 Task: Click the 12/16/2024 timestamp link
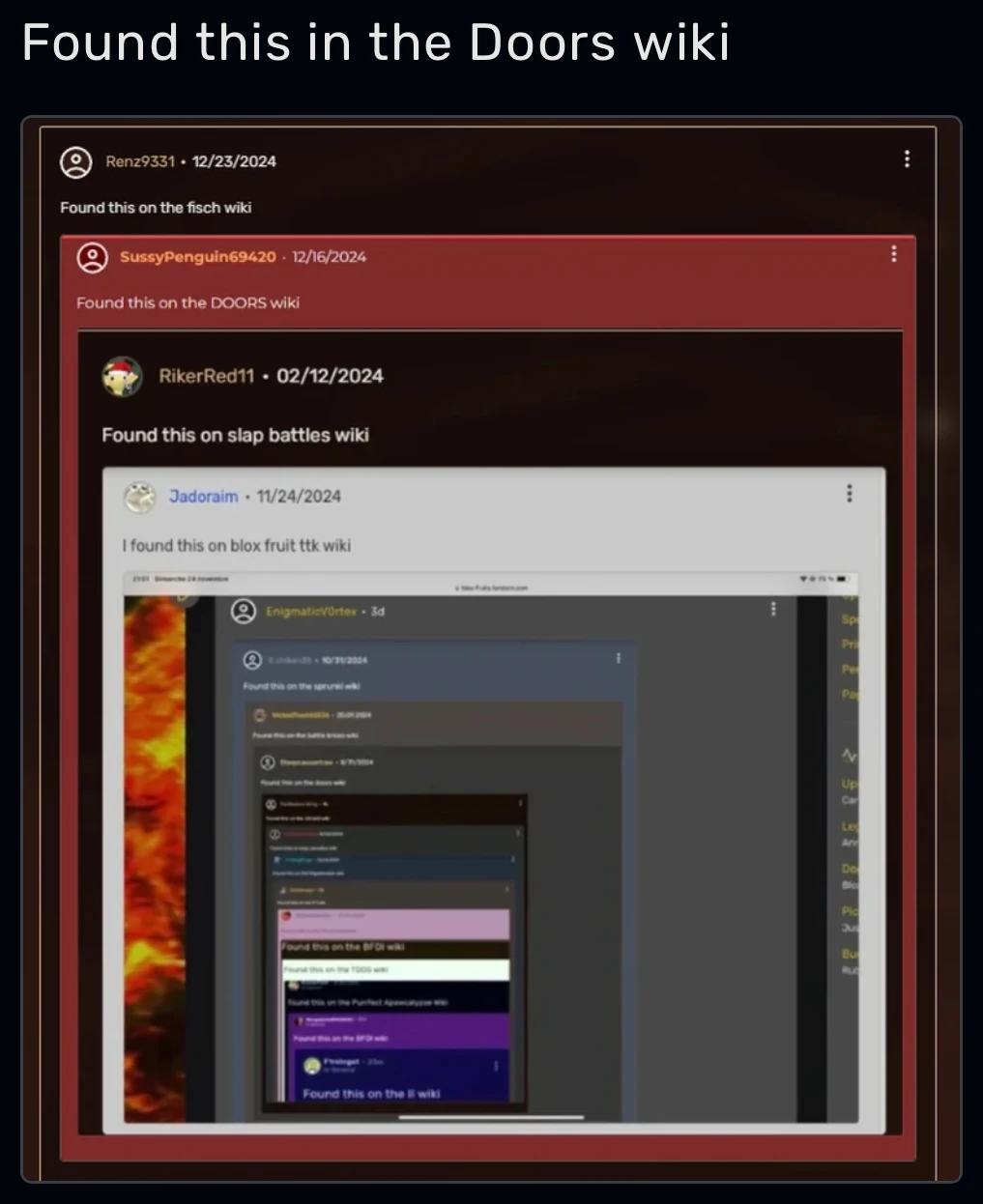pyautogui.click(x=329, y=257)
